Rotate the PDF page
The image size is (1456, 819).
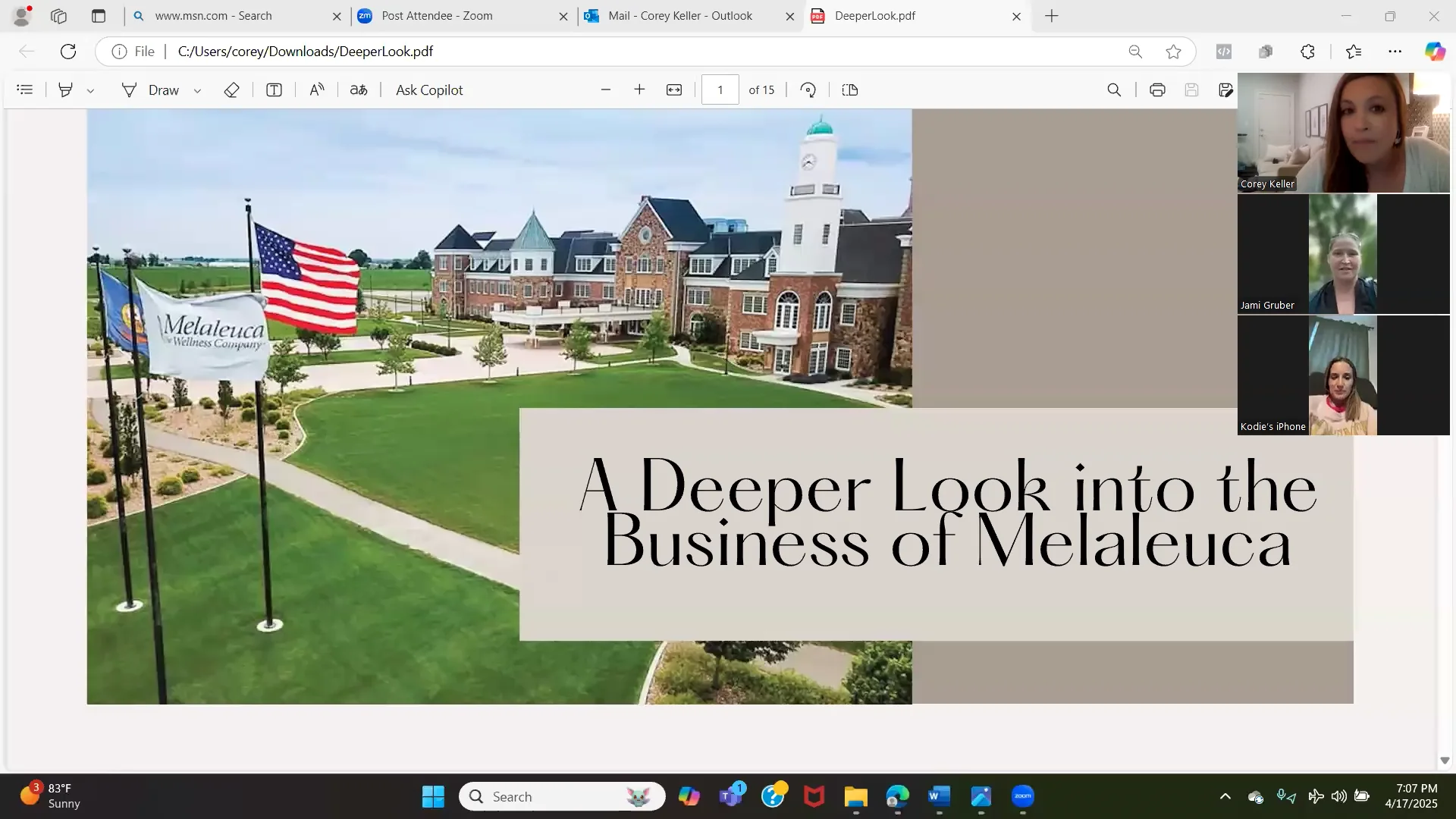point(808,89)
